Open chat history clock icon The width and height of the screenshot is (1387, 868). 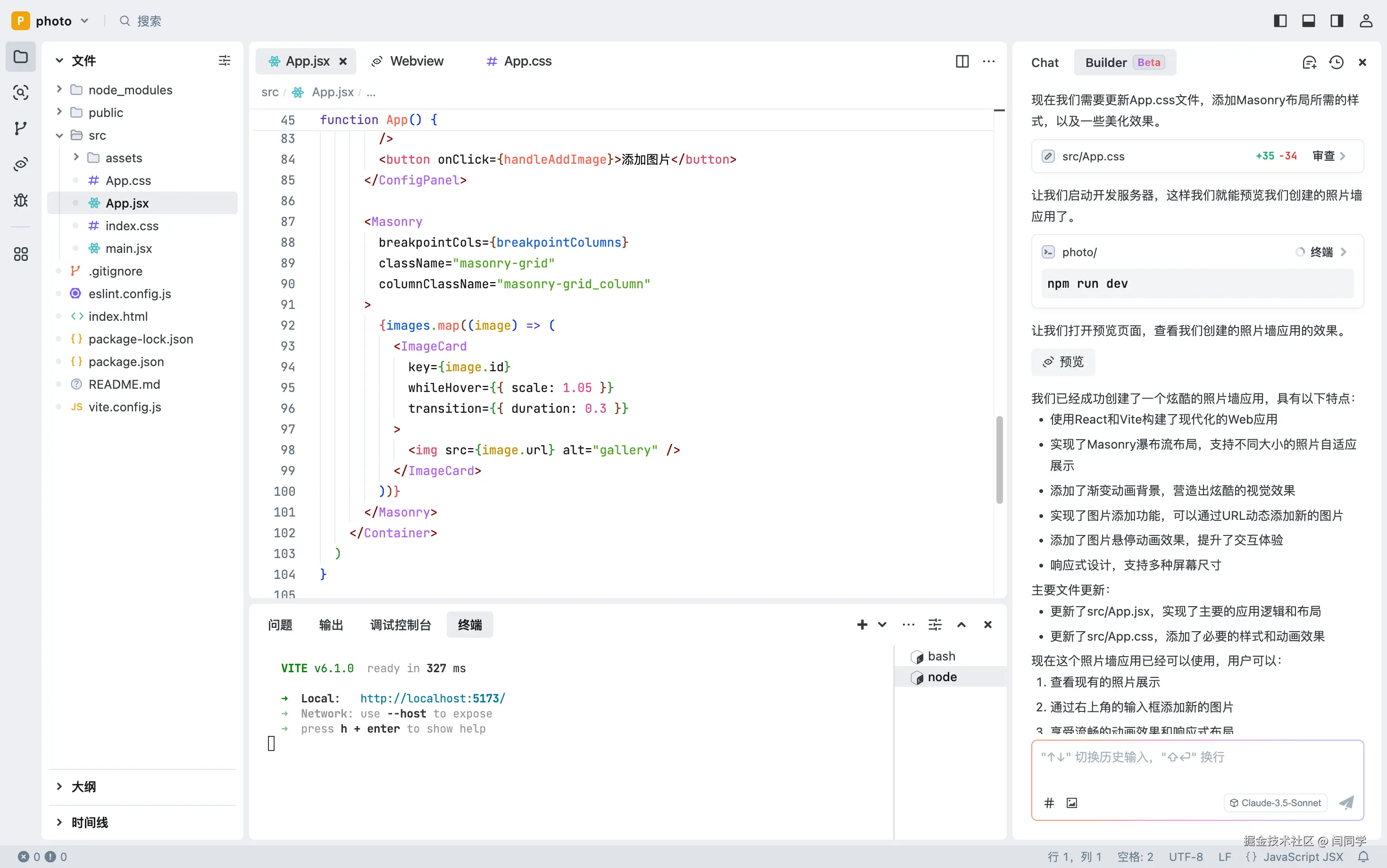tap(1336, 63)
